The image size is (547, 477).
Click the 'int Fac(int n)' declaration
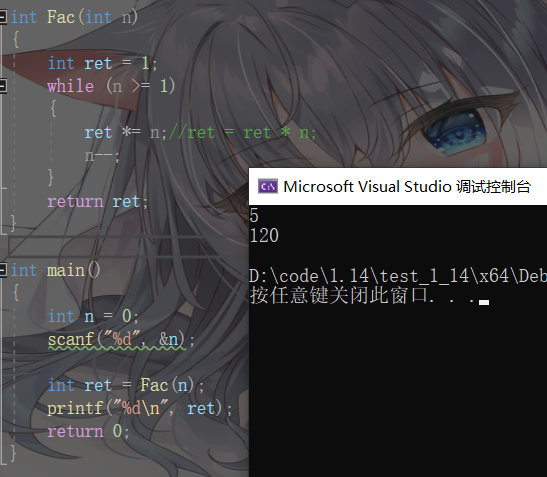coord(74,17)
